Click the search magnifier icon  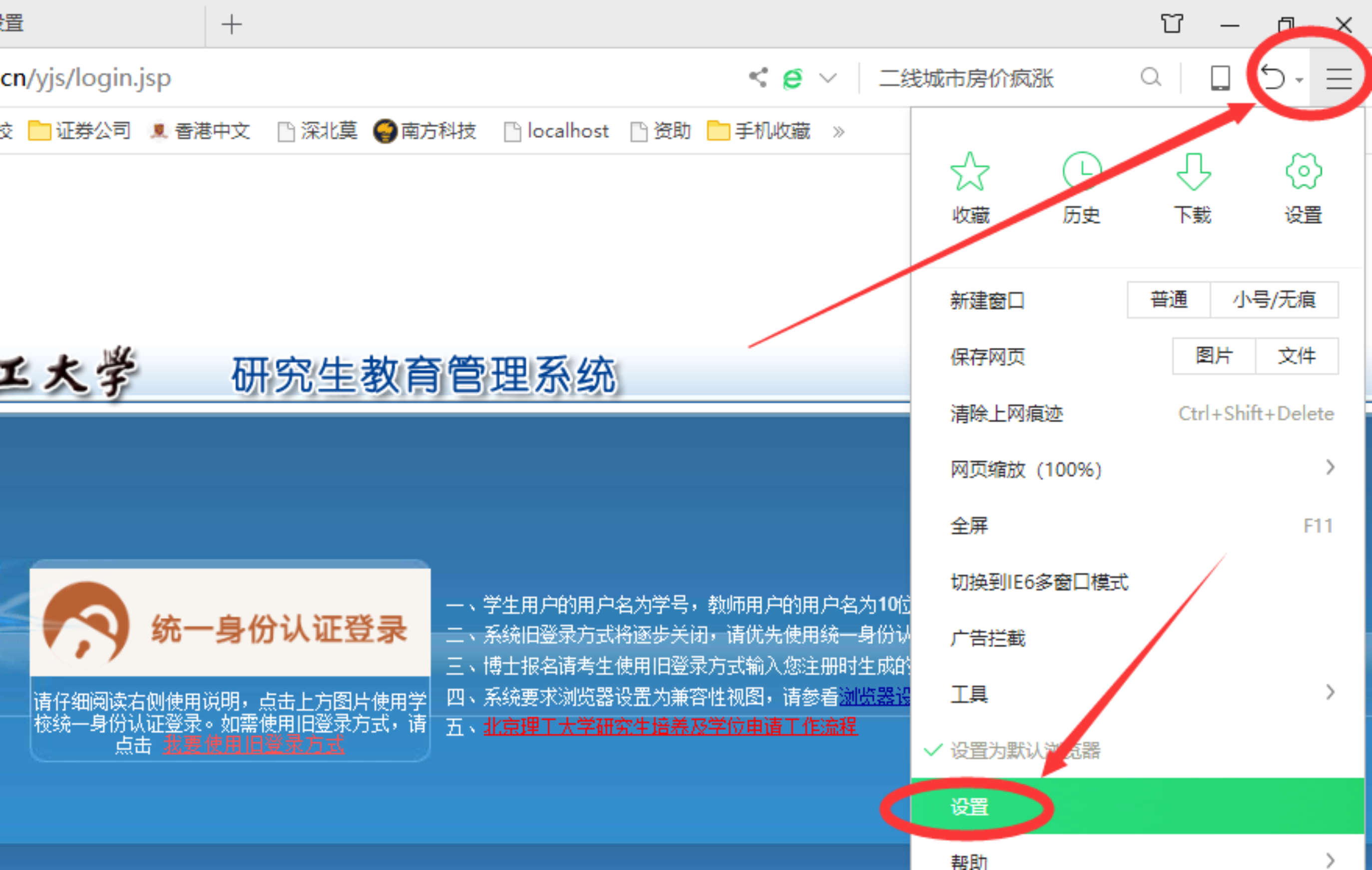click(1150, 77)
